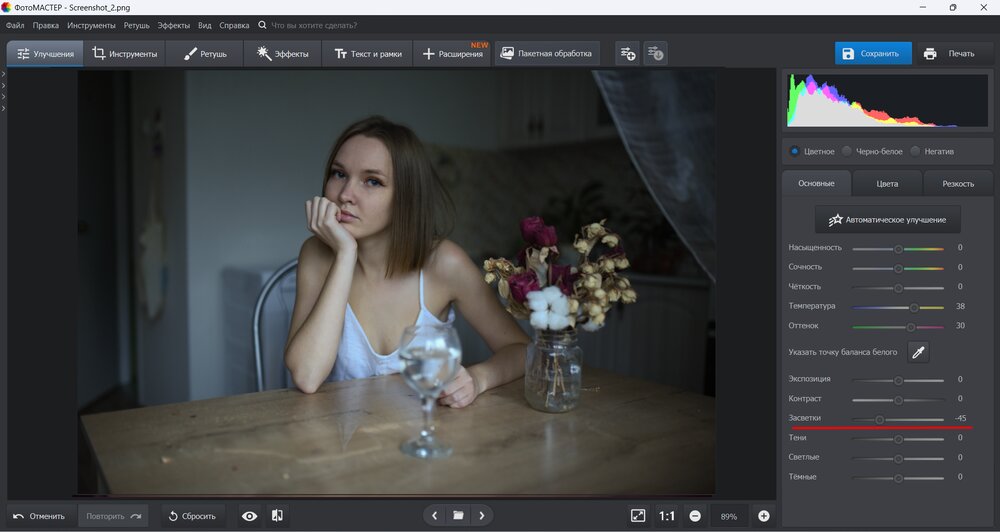Screen dimensions: 1000x532
Task: Zoom out with the minus icon
Action: tap(695, 516)
